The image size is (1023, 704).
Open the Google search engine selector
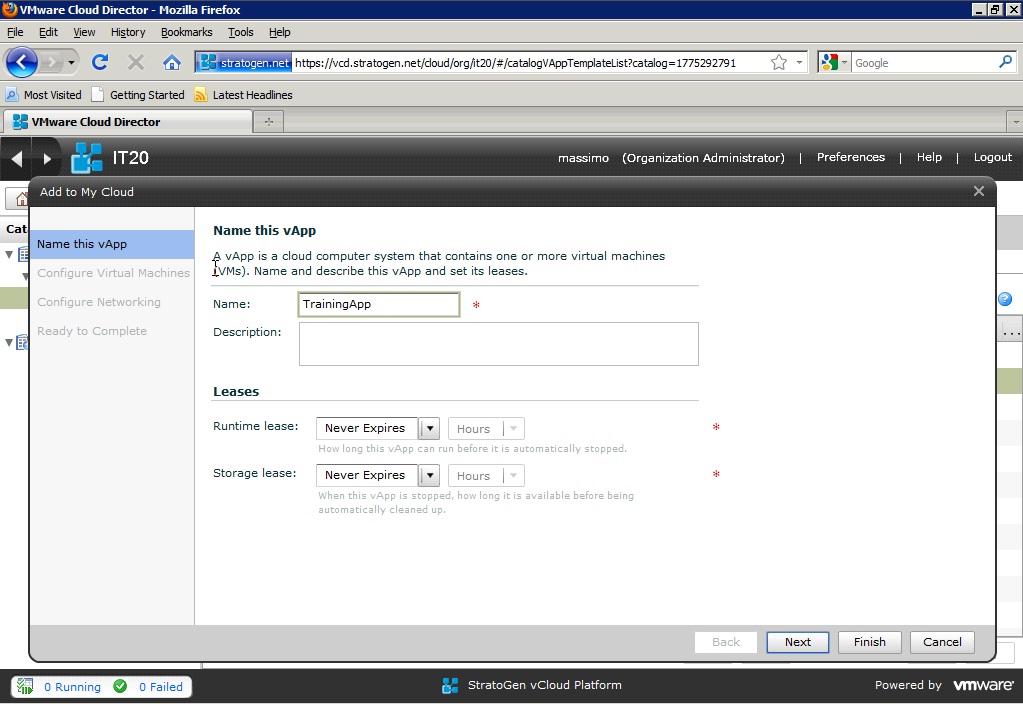click(834, 63)
